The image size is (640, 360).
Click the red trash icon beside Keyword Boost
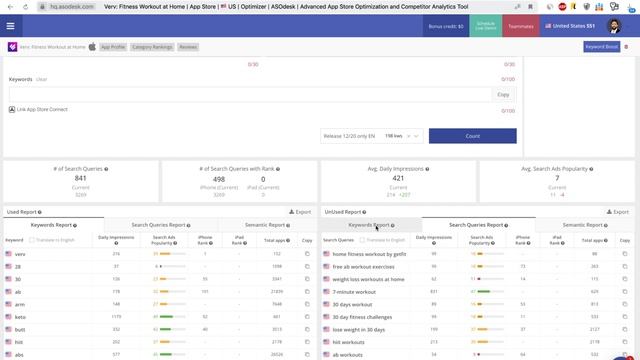[x=627, y=47]
